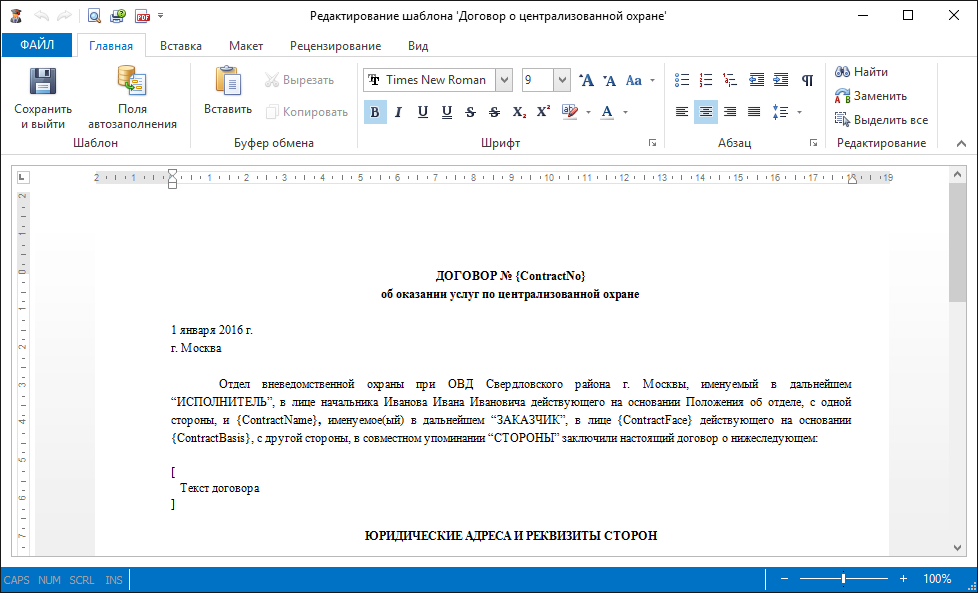Export to PDF from the quick access toolbar
The image size is (978, 593).
pos(143,16)
